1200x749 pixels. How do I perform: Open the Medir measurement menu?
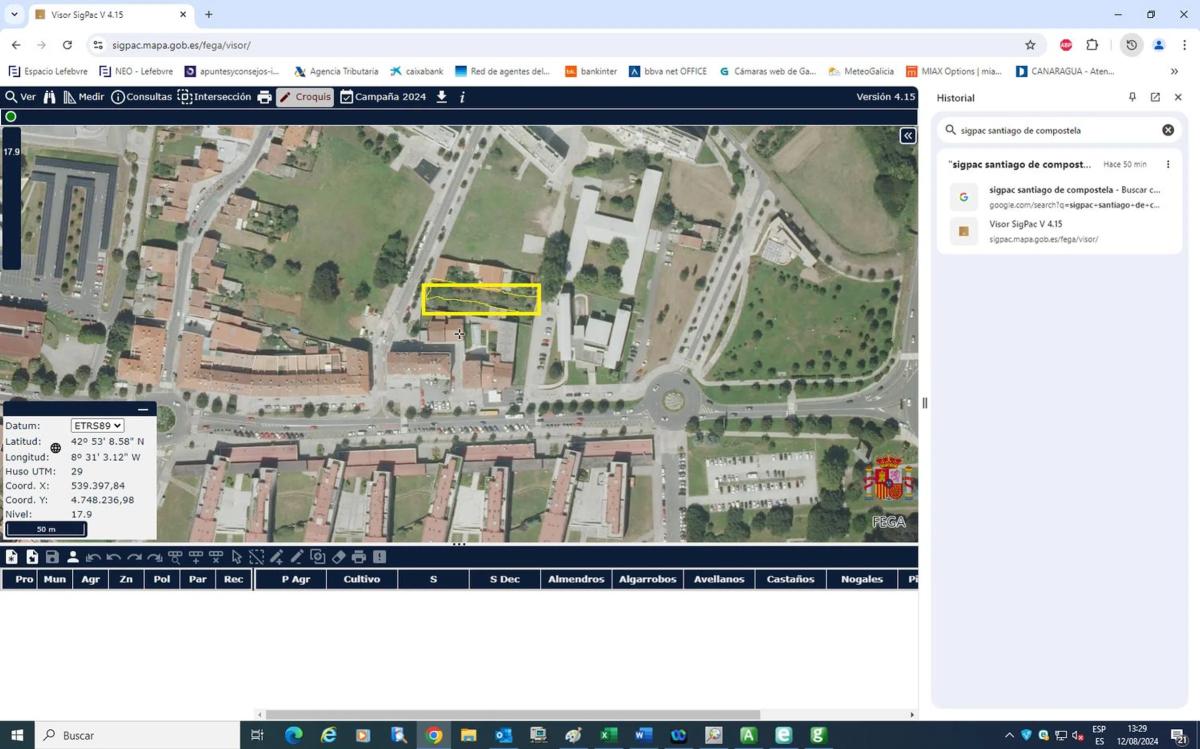84,97
